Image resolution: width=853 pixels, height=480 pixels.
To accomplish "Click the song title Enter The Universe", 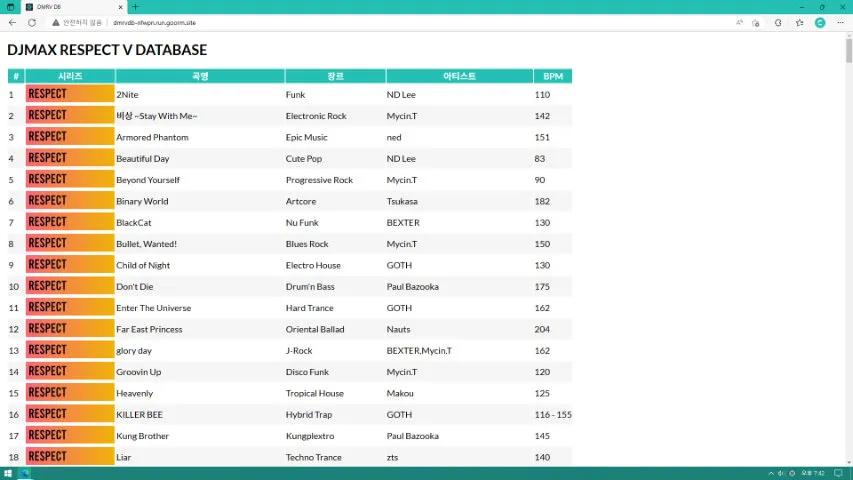I will (x=154, y=308).
